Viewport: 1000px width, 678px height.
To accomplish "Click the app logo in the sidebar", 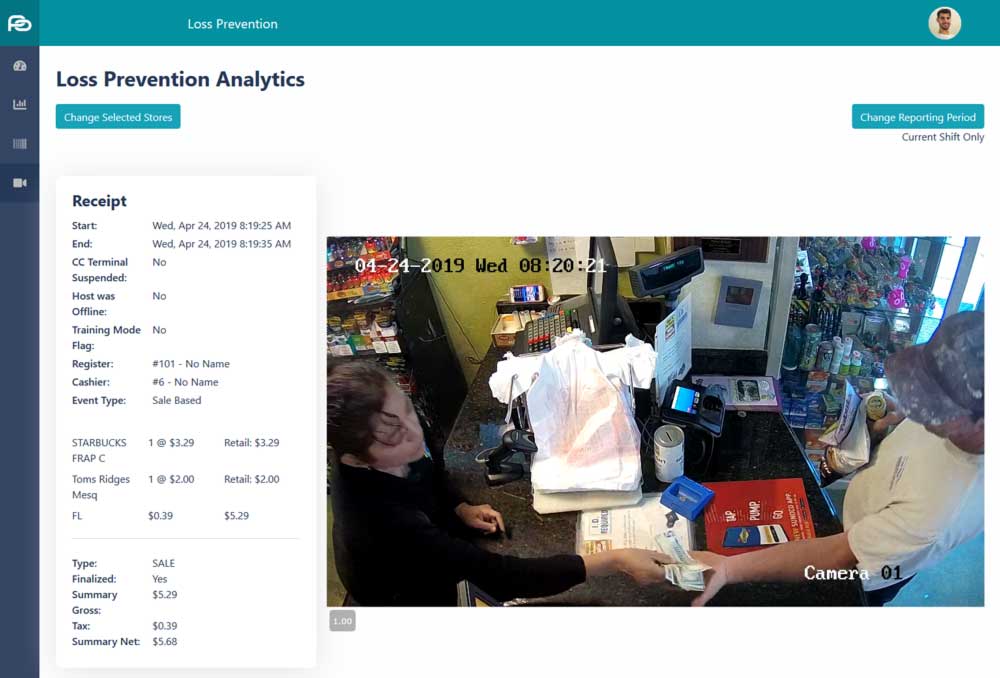I will pos(19,23).
